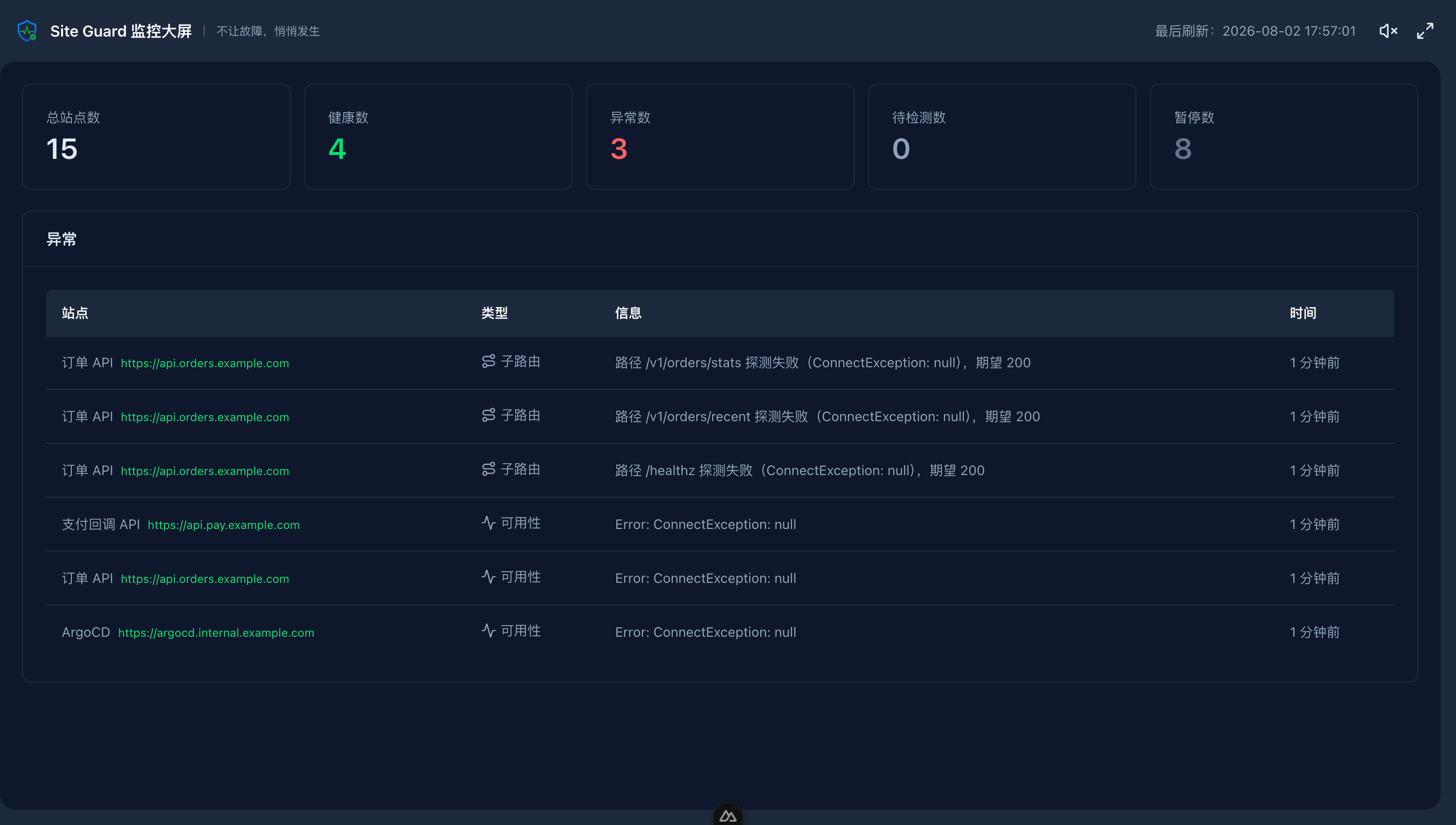This screenshot has width=1456, height=825.
Task: Click the fullscreen expand icon
Action: pos(1425,31)
